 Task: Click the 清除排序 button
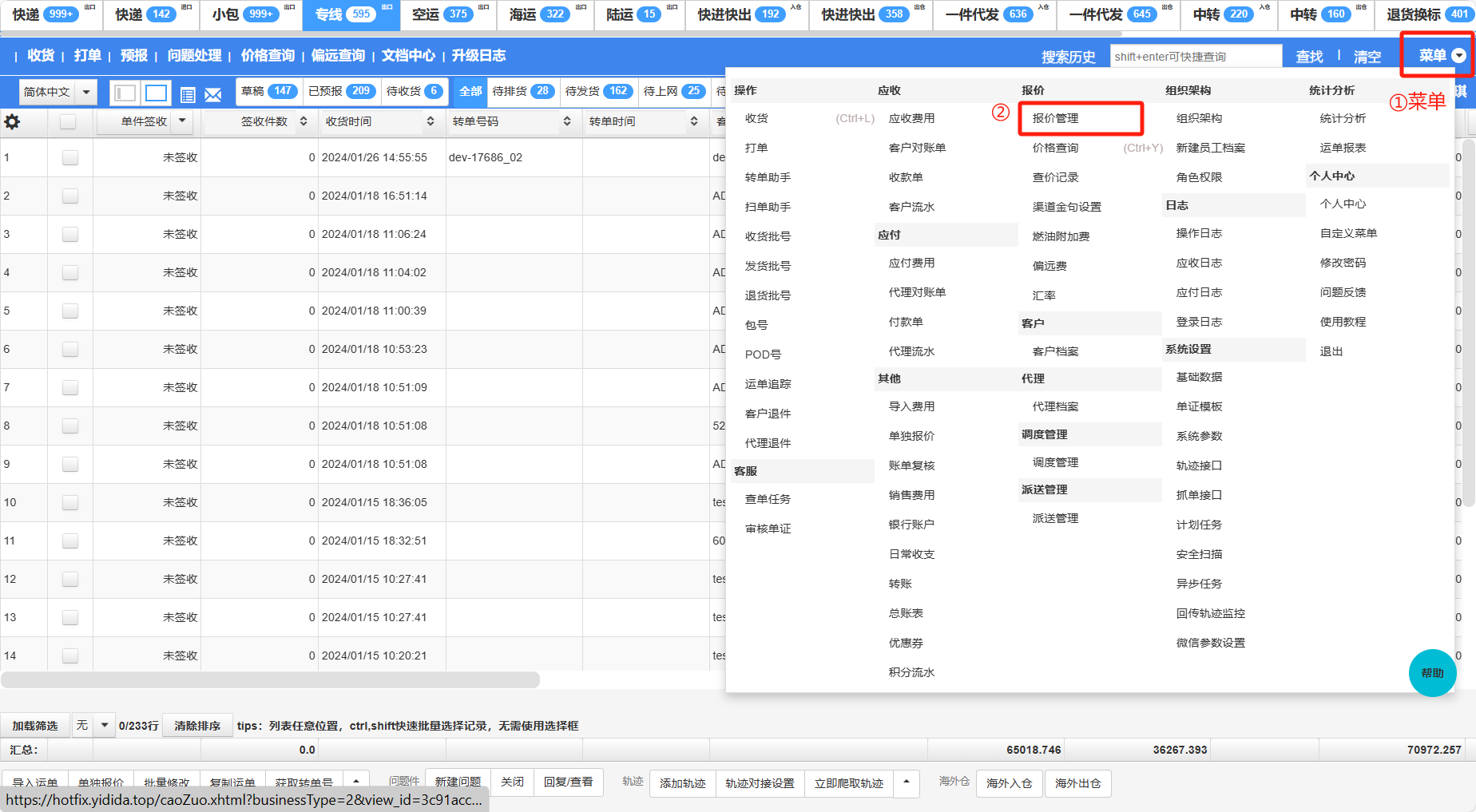197,726
